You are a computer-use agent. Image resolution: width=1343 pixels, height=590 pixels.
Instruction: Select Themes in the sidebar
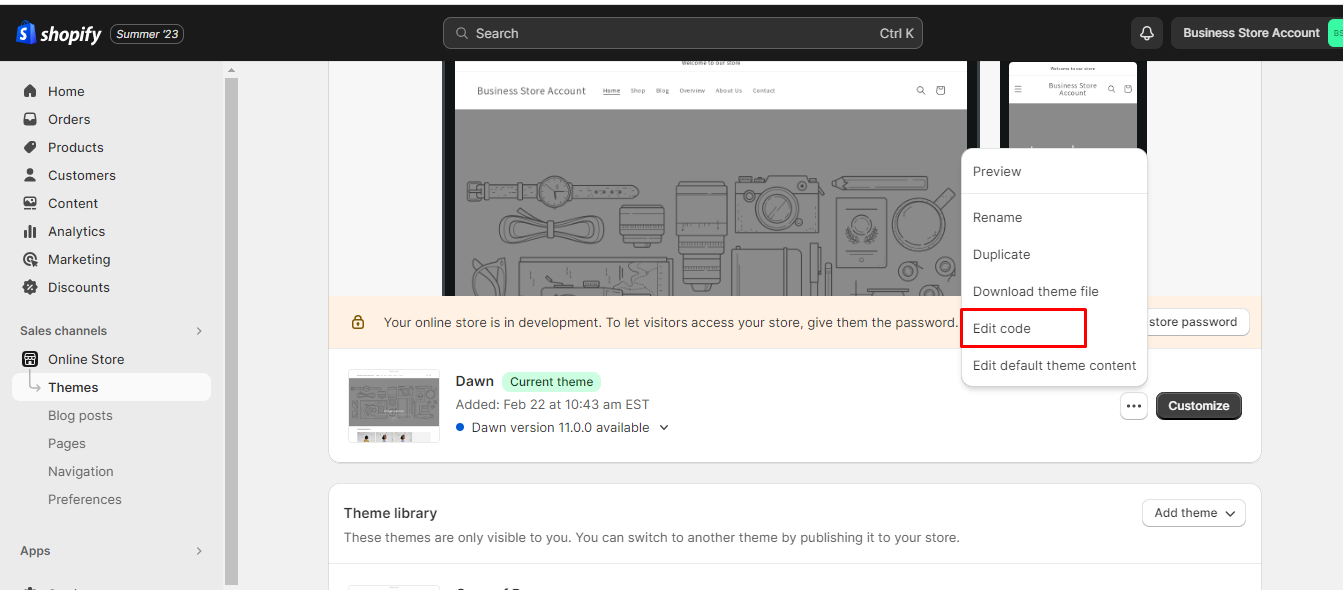[x=111, y=387]
